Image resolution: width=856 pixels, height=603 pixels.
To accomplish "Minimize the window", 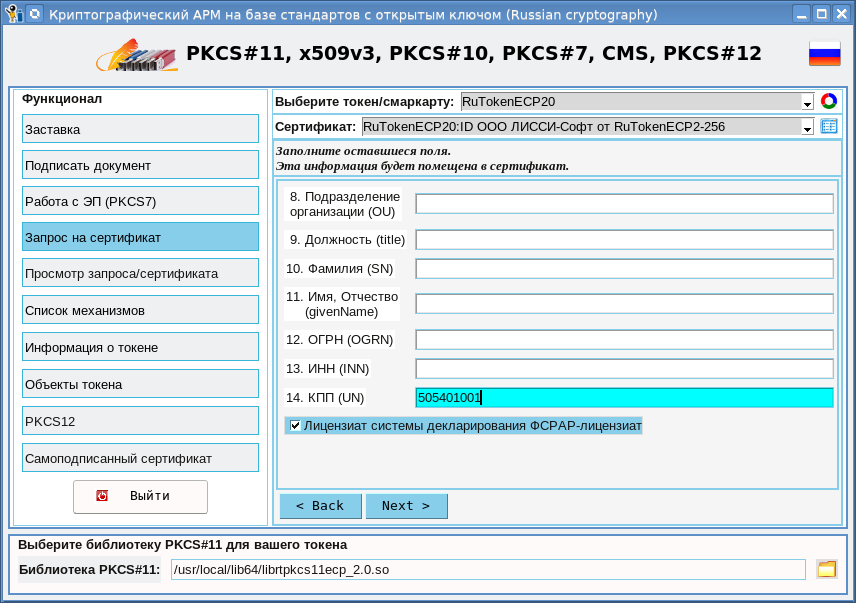I will click(x=802, y=14).
